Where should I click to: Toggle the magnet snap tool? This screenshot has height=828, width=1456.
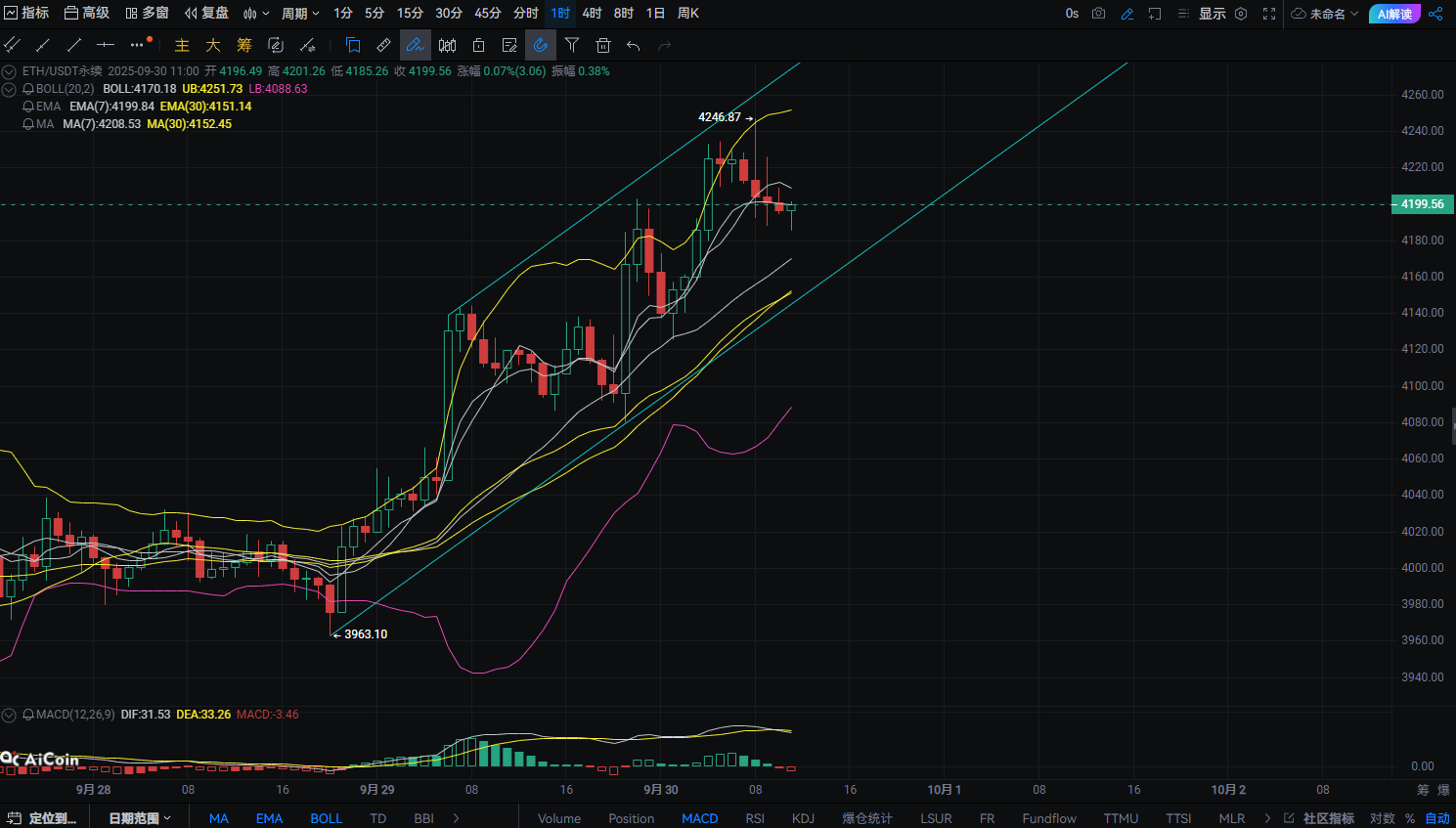point(541,45)
